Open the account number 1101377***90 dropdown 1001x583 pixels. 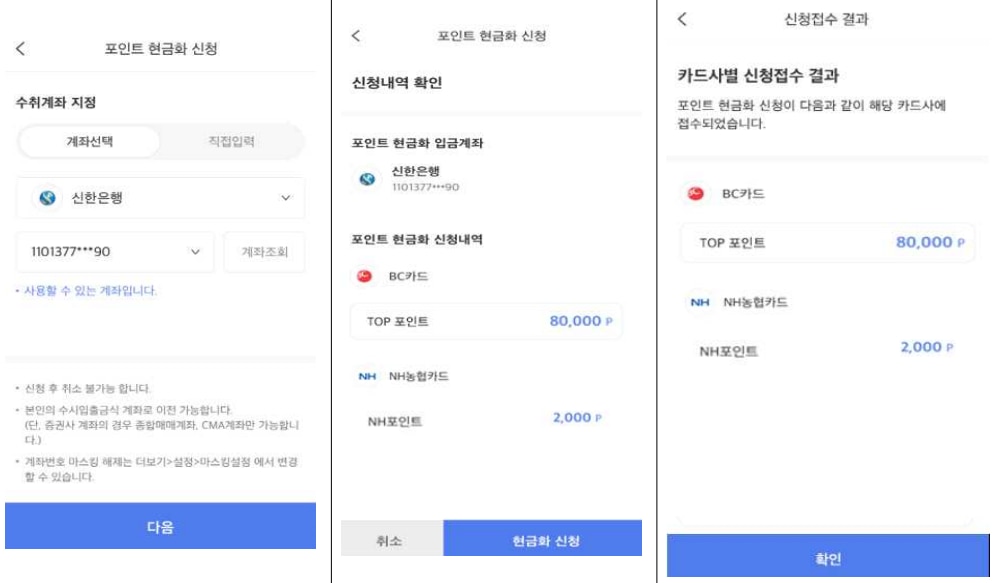point(115,252)
